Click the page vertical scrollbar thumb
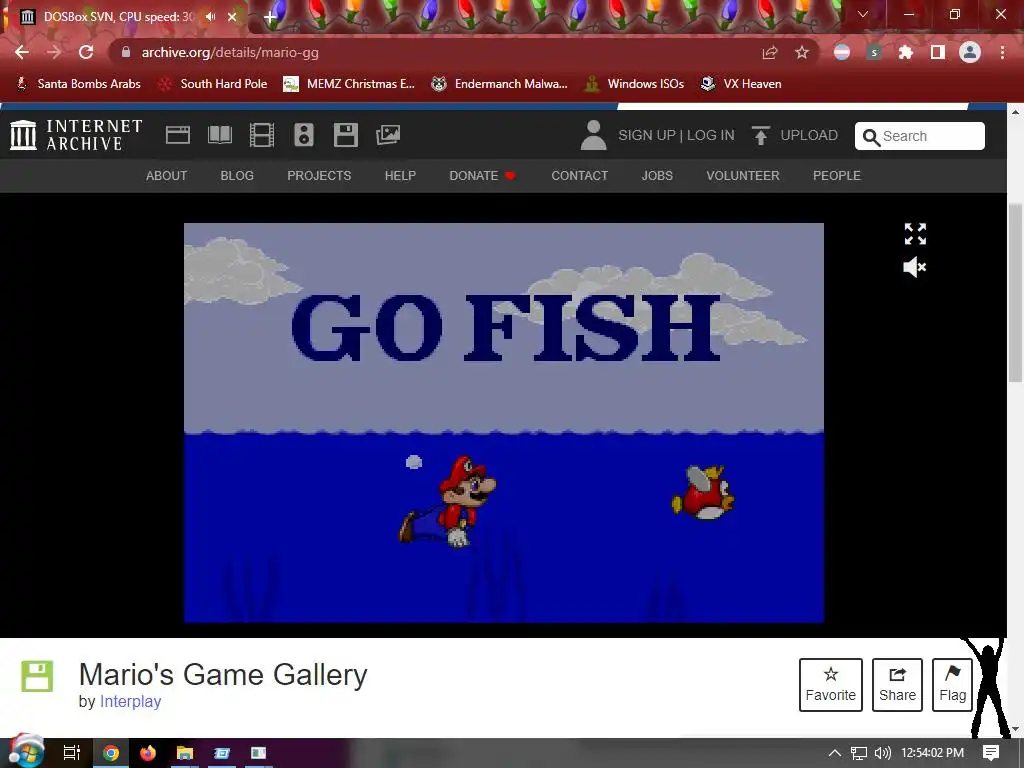Screen dimensions: 1024x768 click(1015, 293)
